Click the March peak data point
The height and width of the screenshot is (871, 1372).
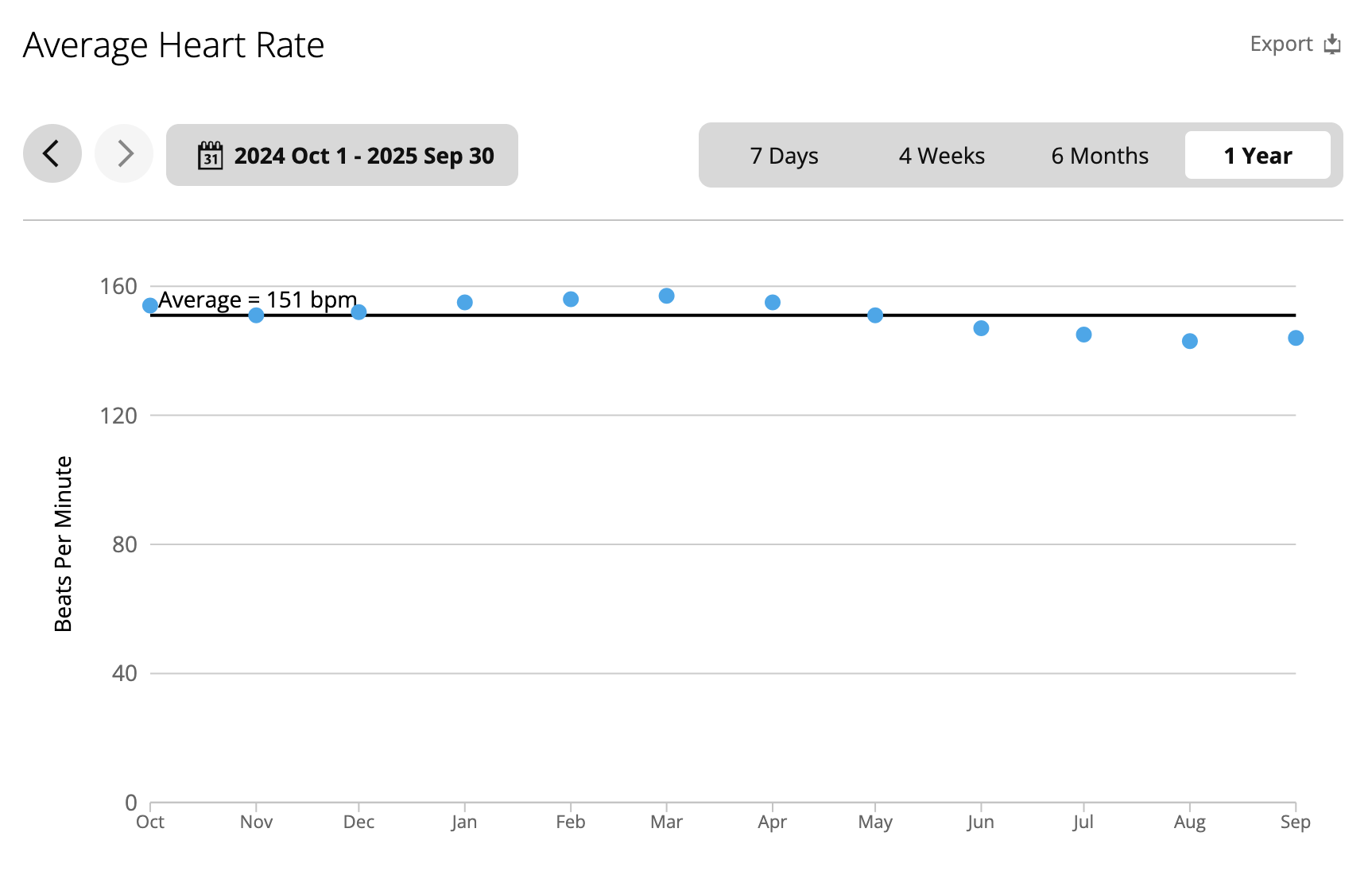(x=667, y=296)
